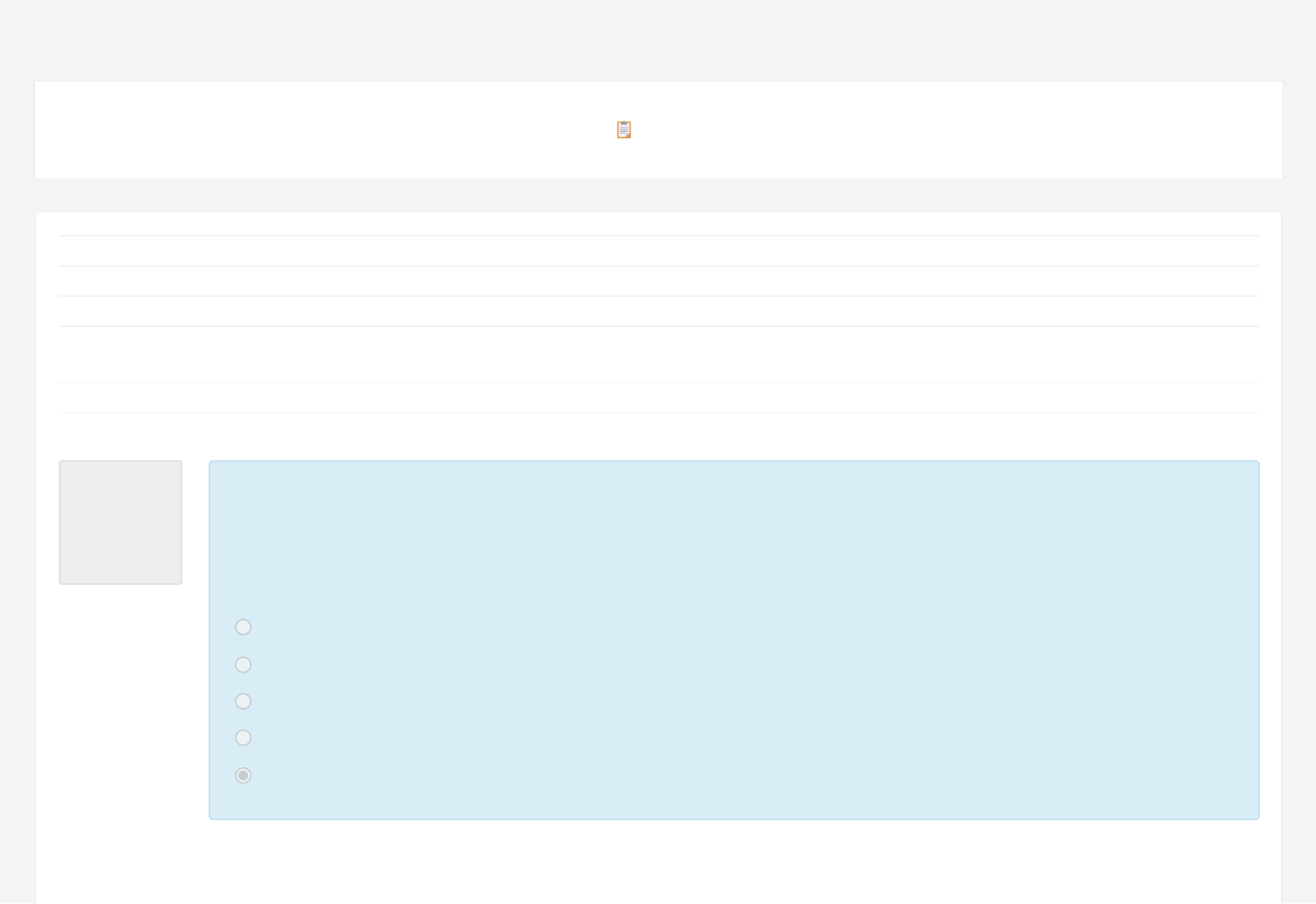The height and width of the screenshot is (904, 1316).
Task: Click the first row of the summary table
Action: [659, 251]
